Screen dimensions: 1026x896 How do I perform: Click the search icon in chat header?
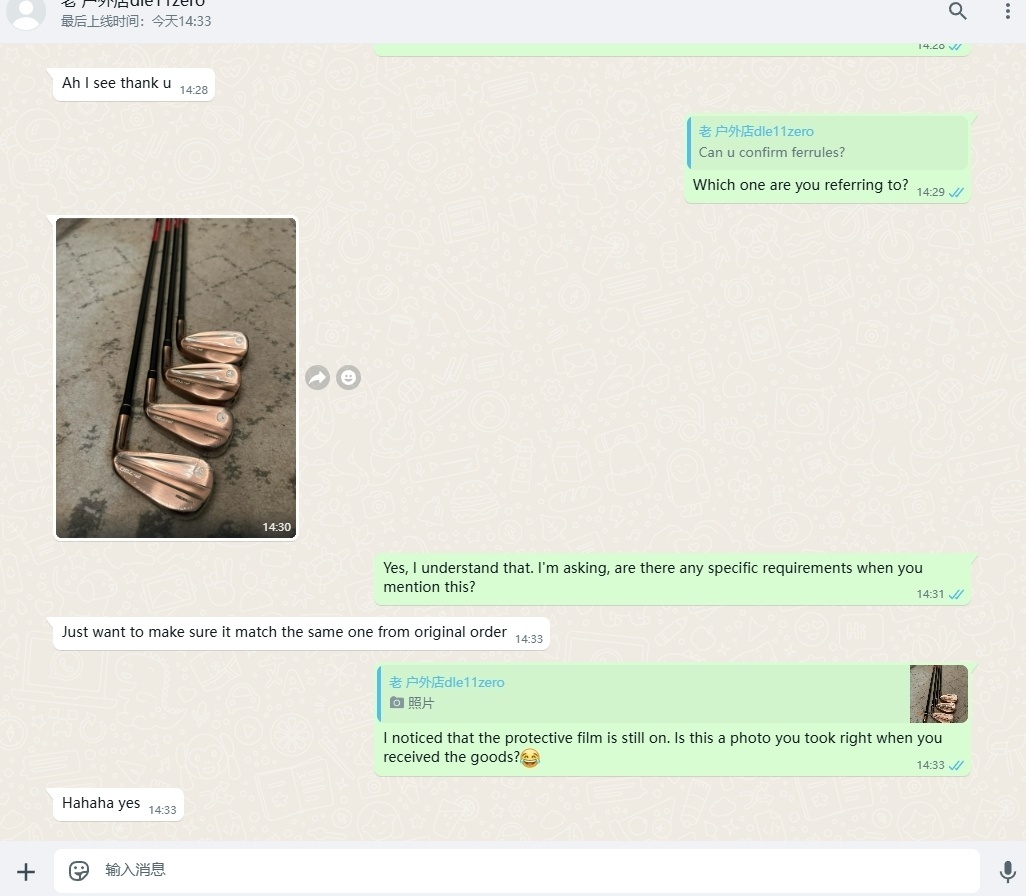pos(957,11)
